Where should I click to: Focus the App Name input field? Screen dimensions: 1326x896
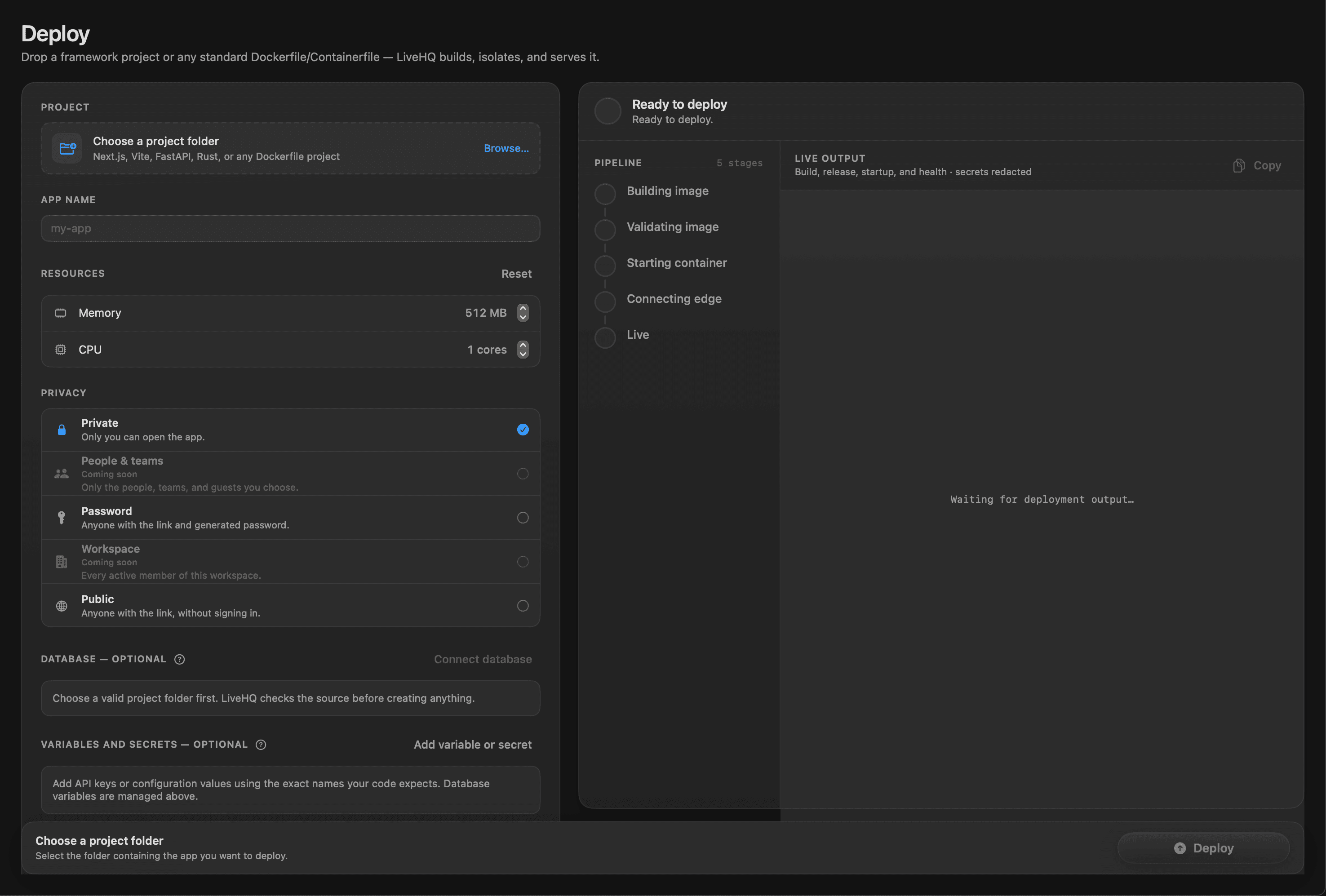(x=290, y=228)
